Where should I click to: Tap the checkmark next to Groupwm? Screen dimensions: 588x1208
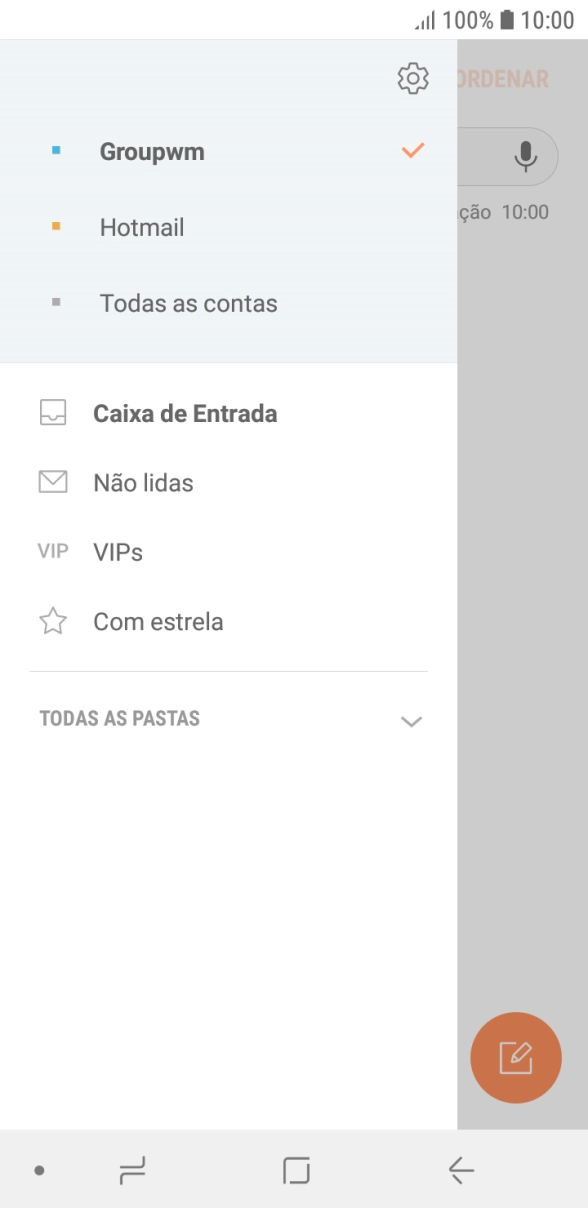click(x=411, y=150)
